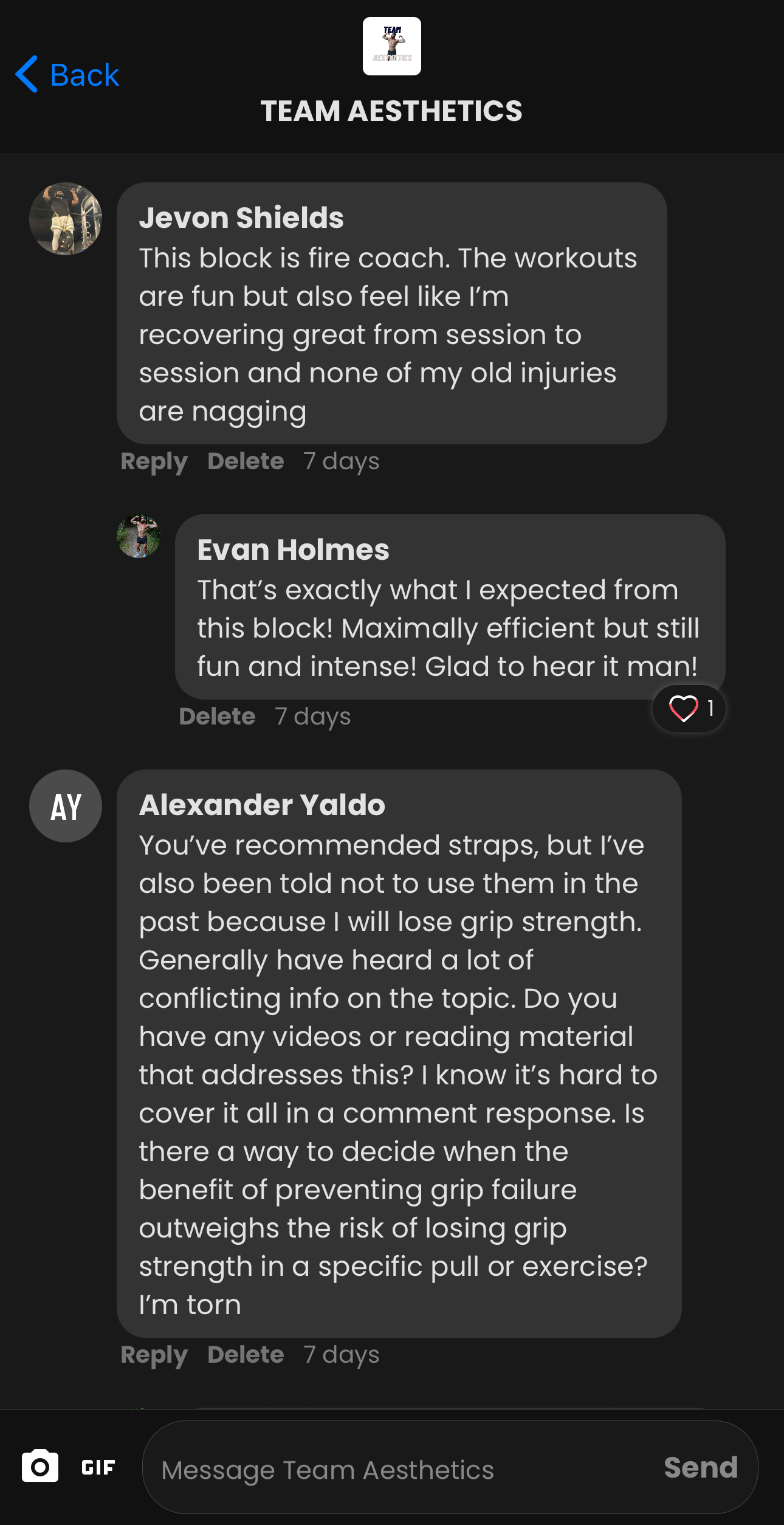Tap the AY initials avatar
This screenshot has width=784, height=1525.
click(66, 806)
